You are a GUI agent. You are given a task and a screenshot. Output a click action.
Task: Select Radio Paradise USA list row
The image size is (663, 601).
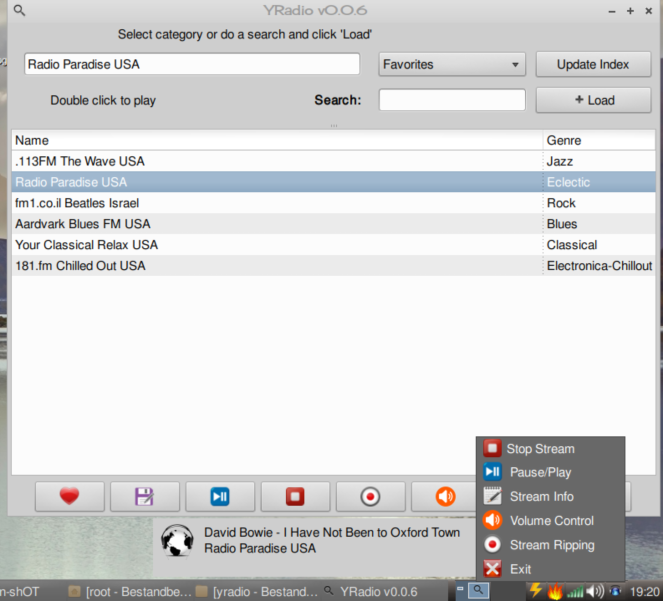tap(334, 182)
